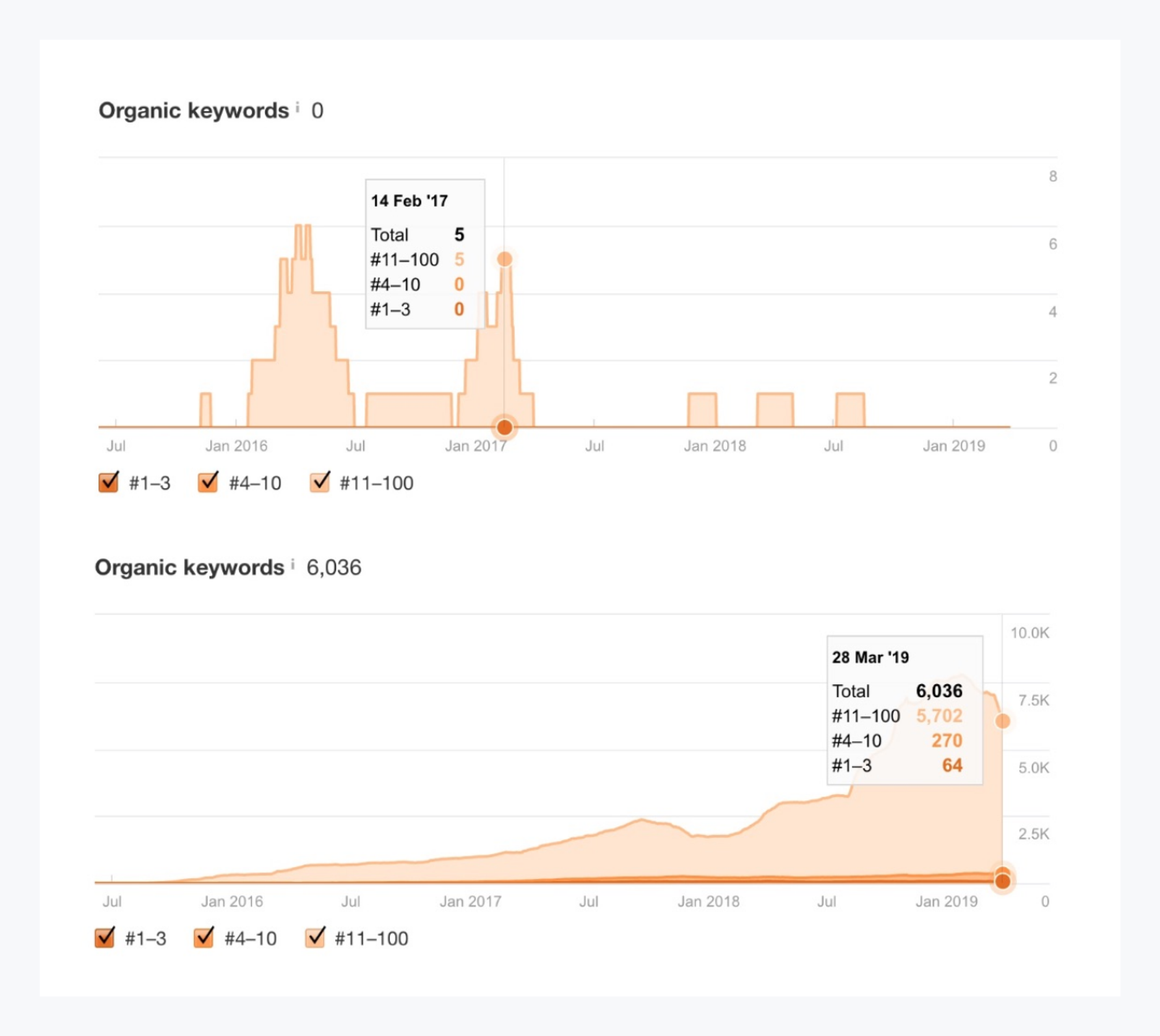Click the baseline marker dot under 14 Feb tooltip
This screenshot has height=1036, width=1160.
point(504,426)
